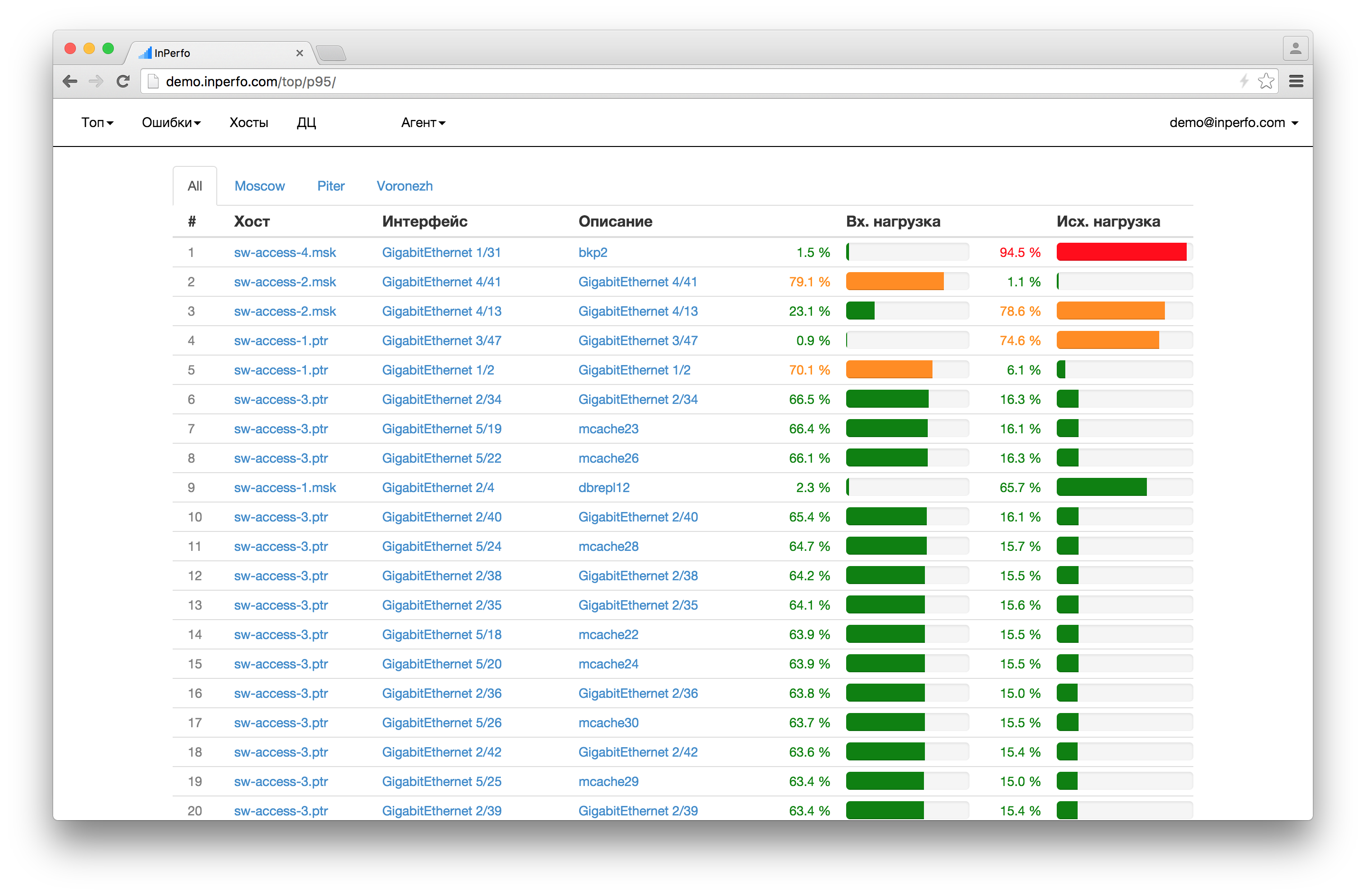Viewport: 1366px width, 896px height.
Task: Bookmark page with the star icon
Action: coord(1265,82)
